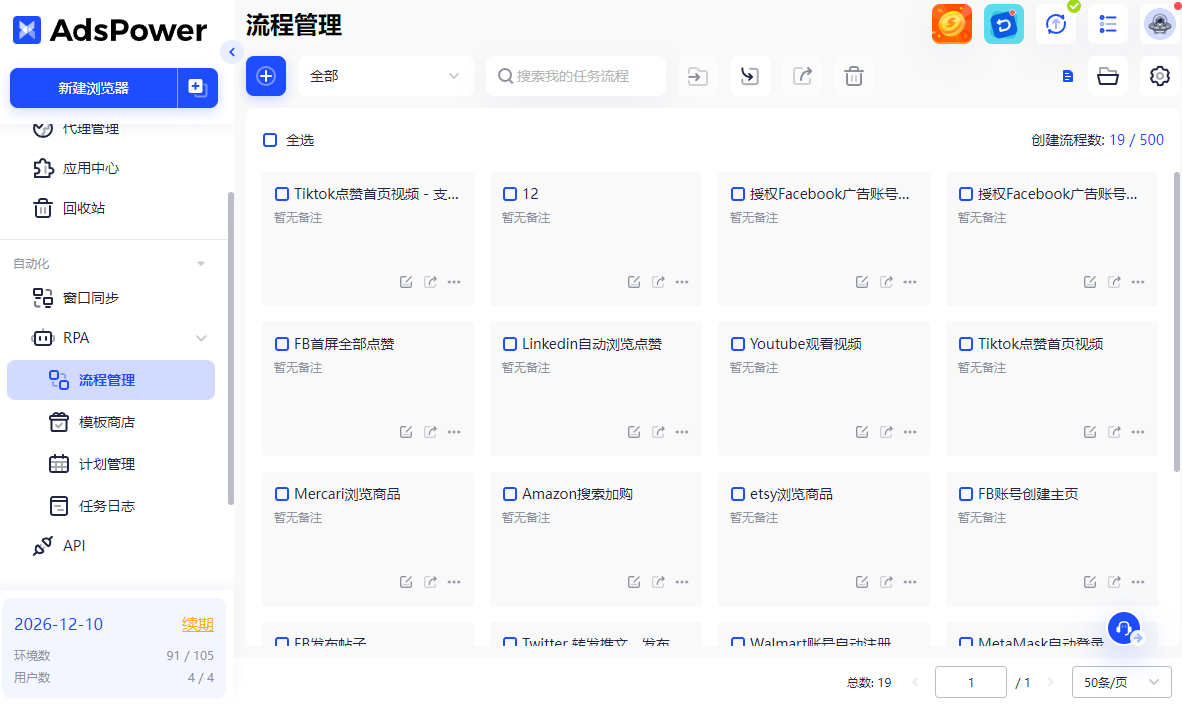Check the etsy浏览商品 checkbox
Screen dimensions: 1182x705
pyautogui.click(x=738, y=494)
